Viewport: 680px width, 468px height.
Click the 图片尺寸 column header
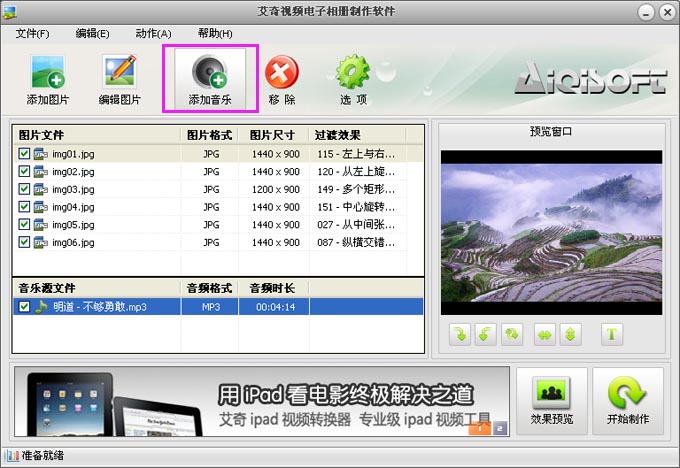point(274,135)
